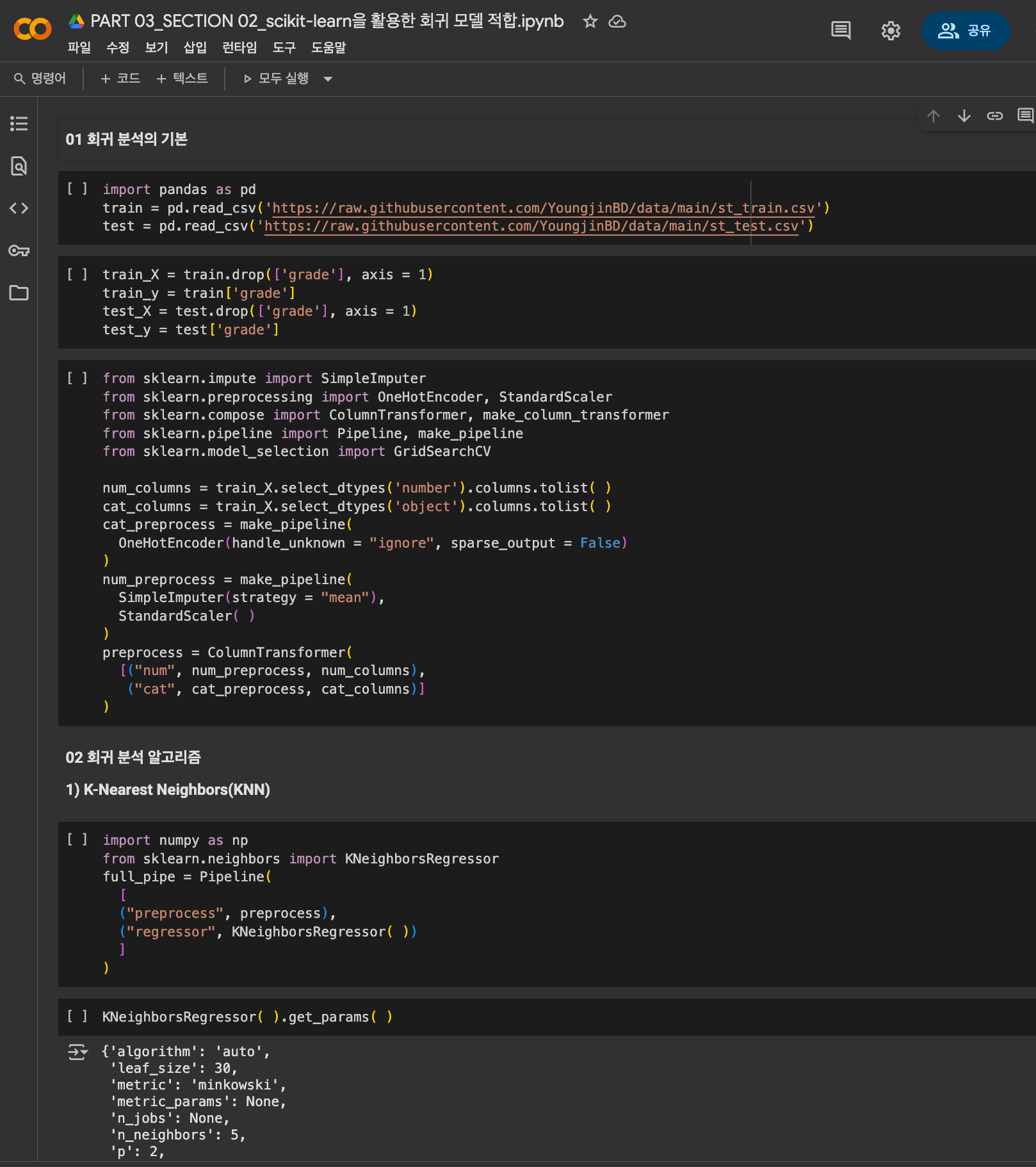The width and height of the screenshot is (1036, 1167).
Task: Open the 보기 menu
Action: coord(156,47)
